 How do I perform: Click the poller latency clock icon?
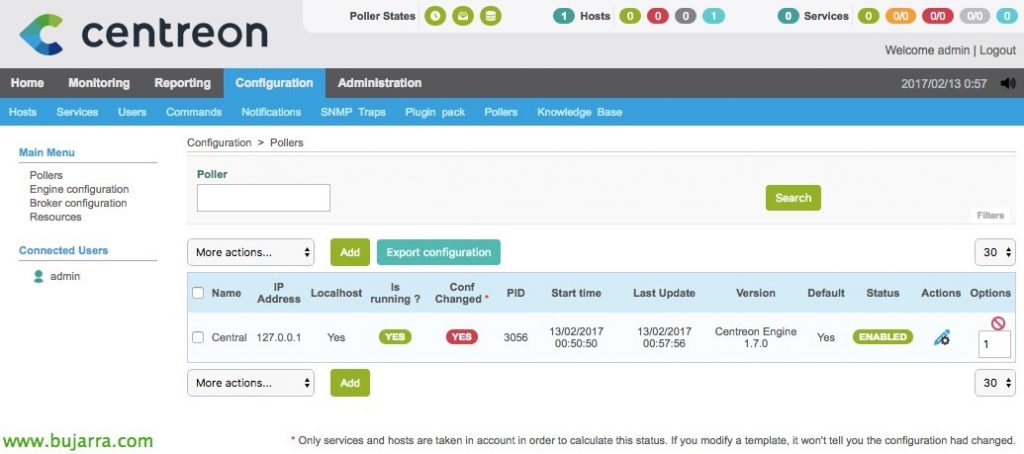pos(435,16)
